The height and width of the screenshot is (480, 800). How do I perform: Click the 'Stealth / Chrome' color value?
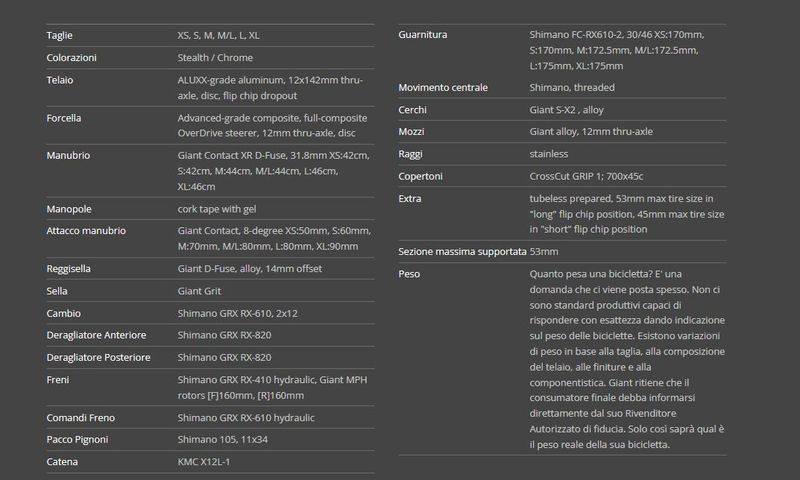click(215, 58)
